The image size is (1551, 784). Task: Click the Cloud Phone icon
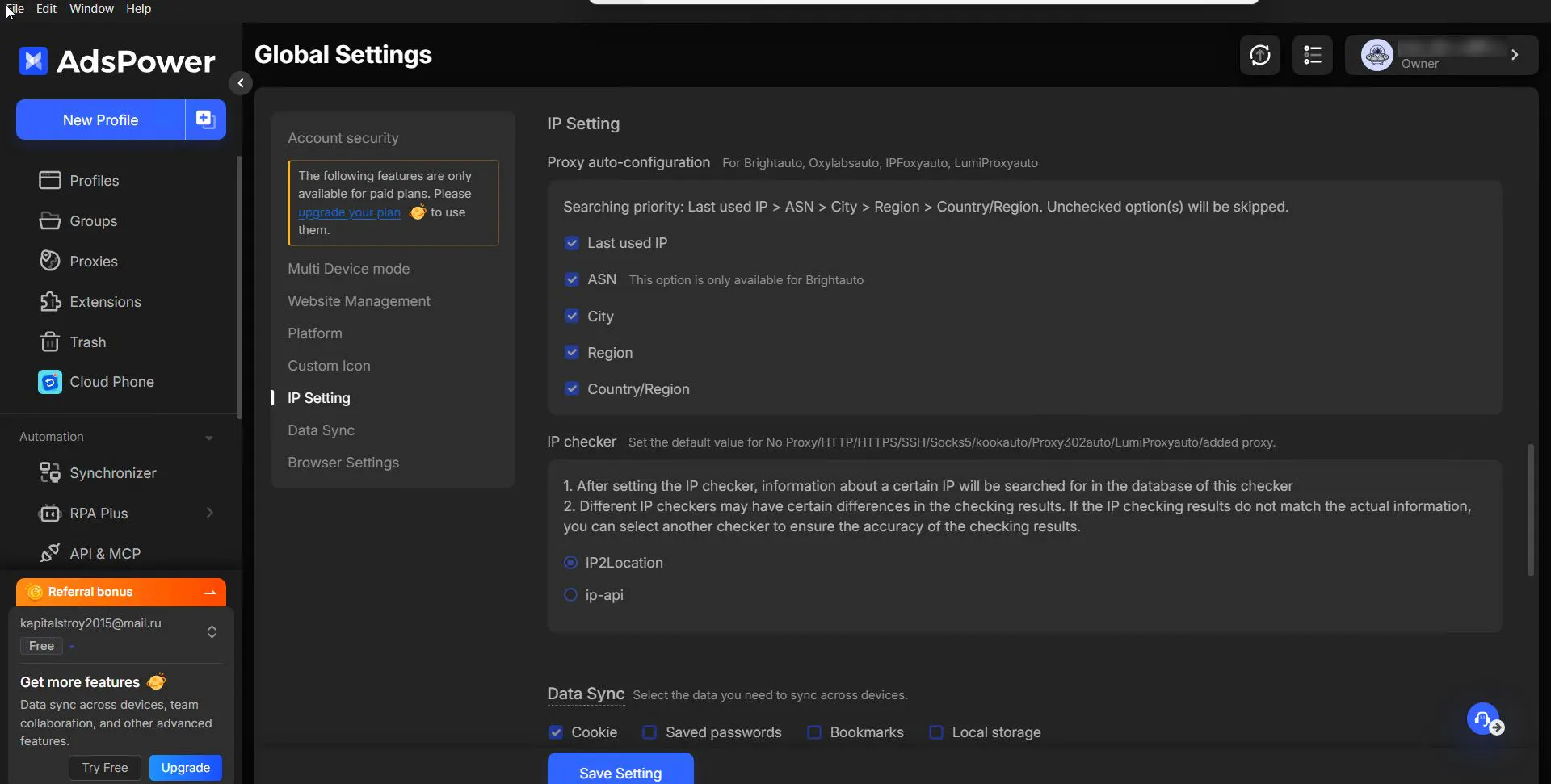49,382
